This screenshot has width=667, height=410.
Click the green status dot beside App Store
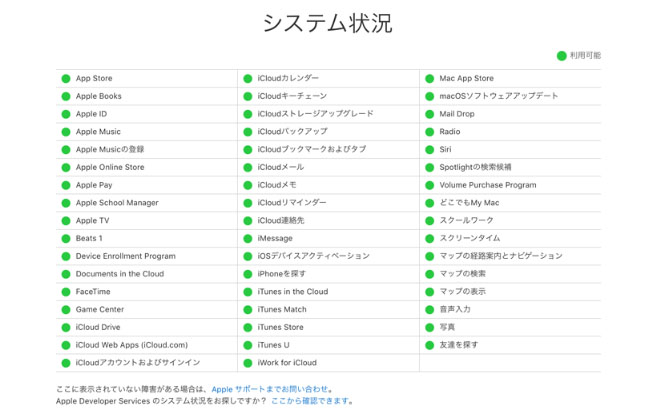(66, 78)
